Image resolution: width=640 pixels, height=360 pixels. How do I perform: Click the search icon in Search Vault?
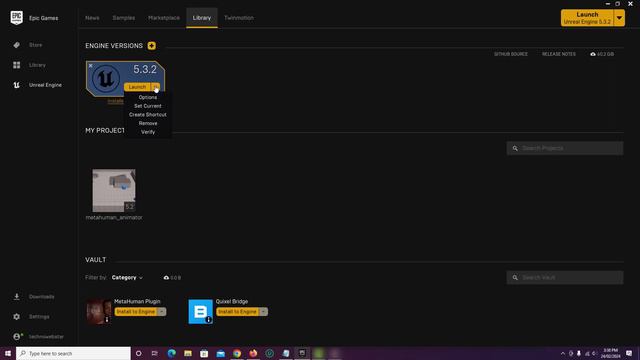pos(515,278)
